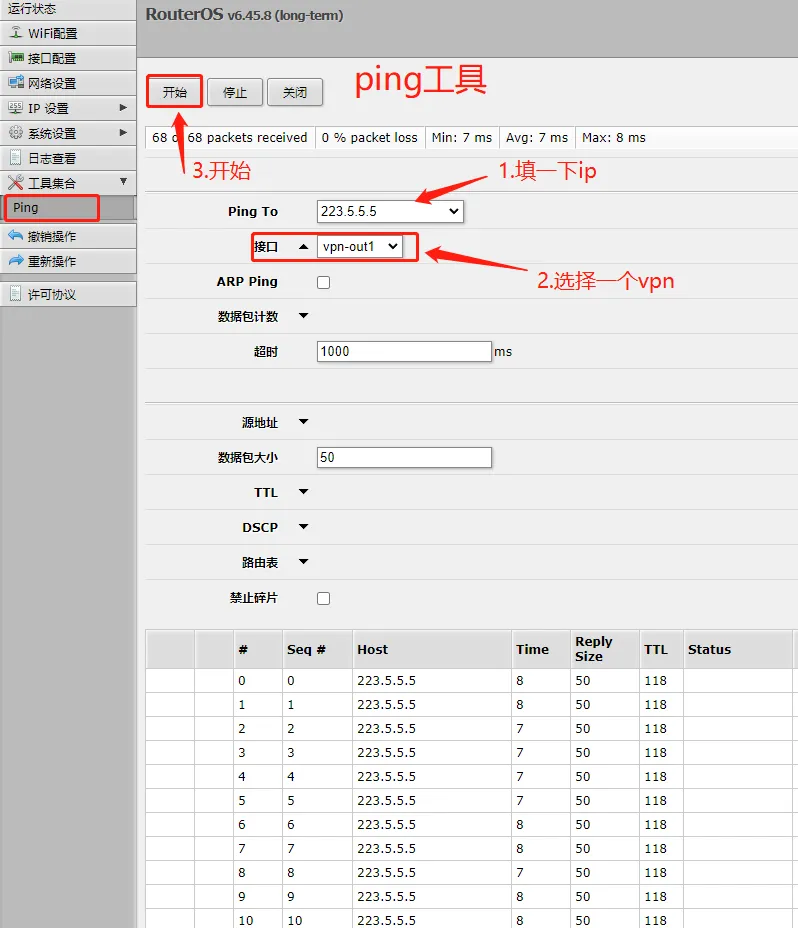
Task: Click the 开始 start button
Action: tap(175, 92)
